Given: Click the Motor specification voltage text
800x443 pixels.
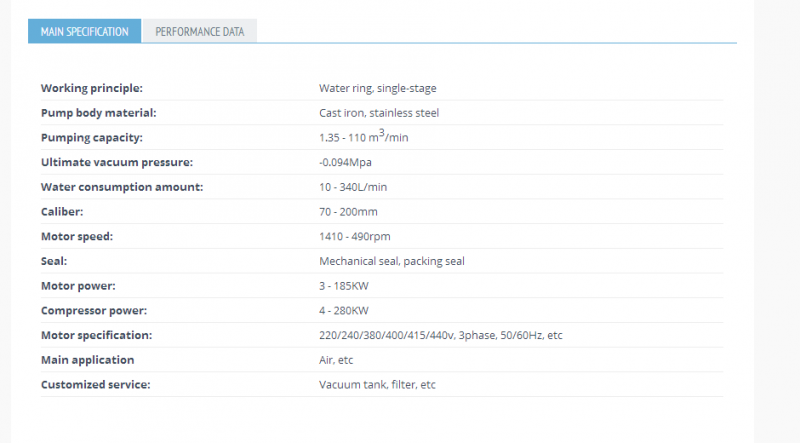Looking at the screenshot, I should coord(441,335).
